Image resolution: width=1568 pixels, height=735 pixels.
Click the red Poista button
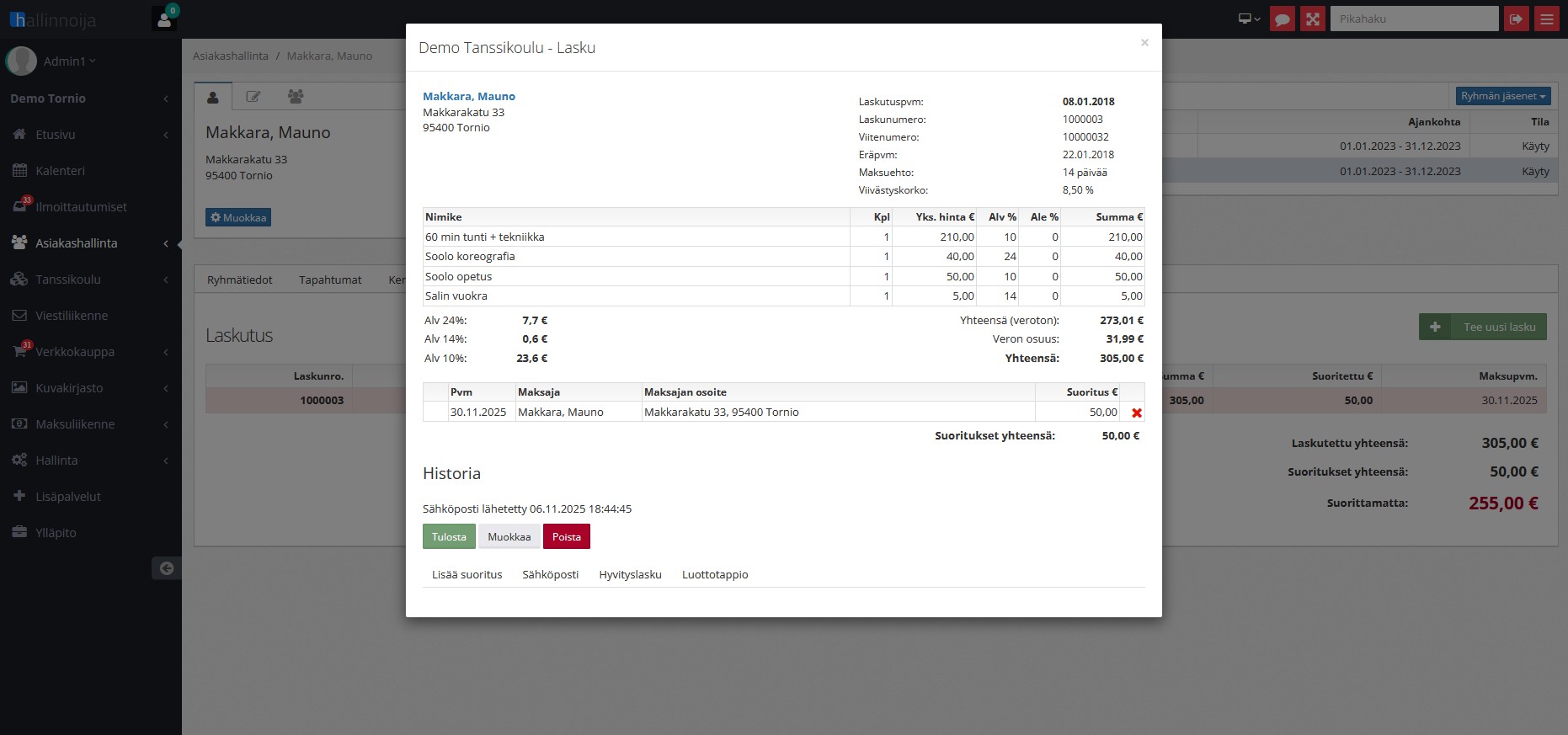(x=566, y=536)
